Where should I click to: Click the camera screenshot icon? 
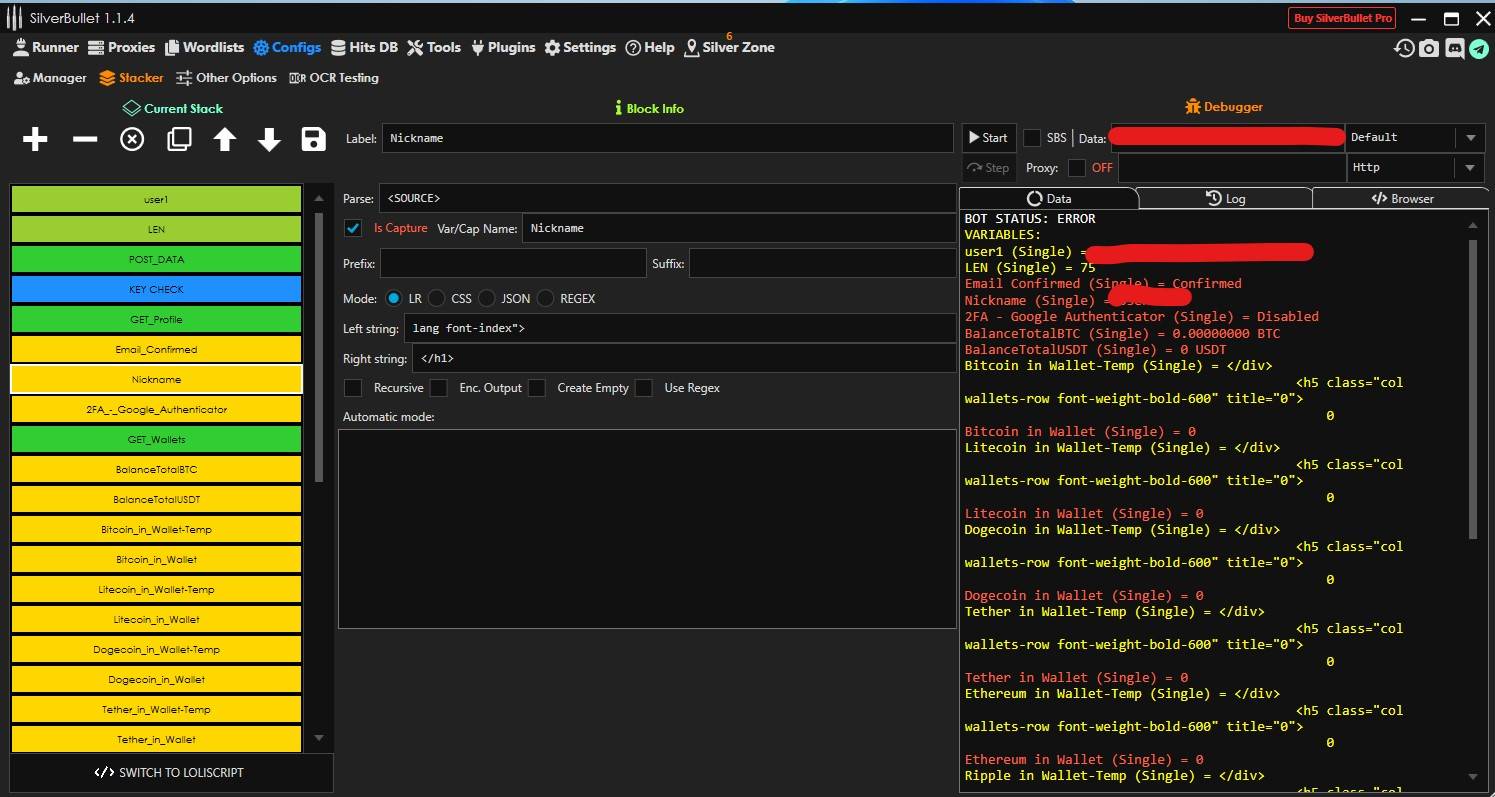point(1430,48)
